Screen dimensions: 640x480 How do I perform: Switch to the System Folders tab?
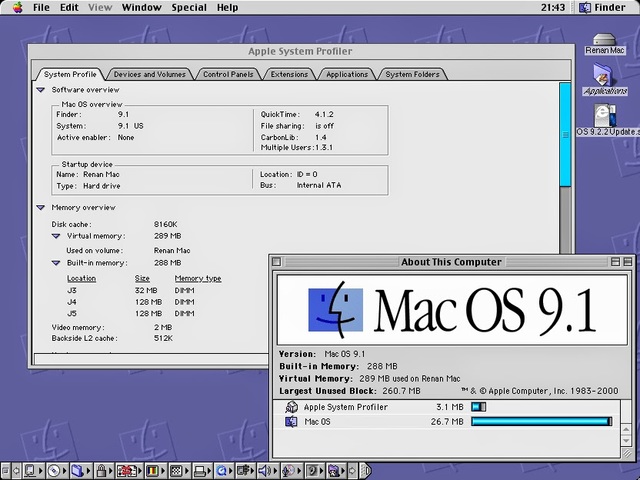(412, 74)
